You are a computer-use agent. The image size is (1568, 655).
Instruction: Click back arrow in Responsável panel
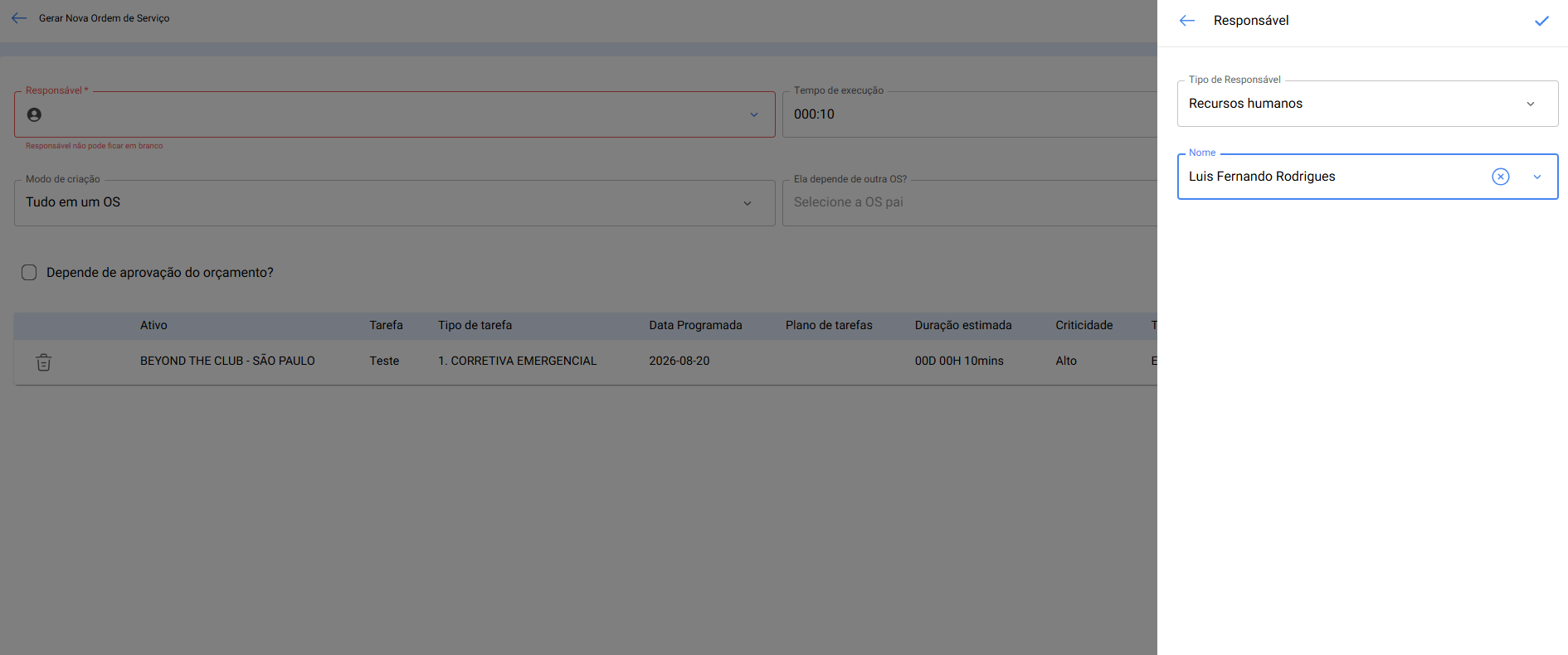pyautogui.click(x=1187, y=21)
